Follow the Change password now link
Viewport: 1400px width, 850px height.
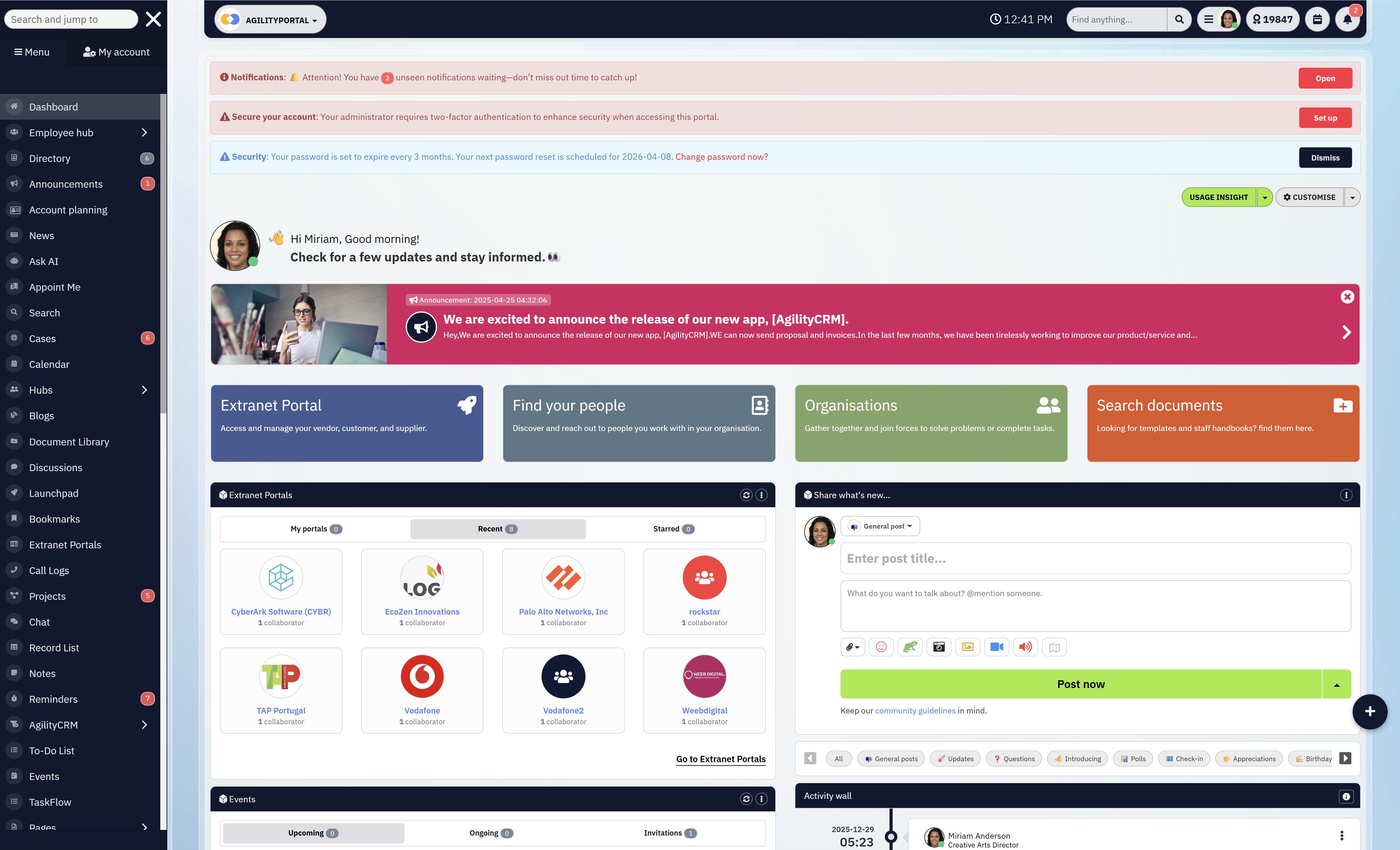point(721,156)
